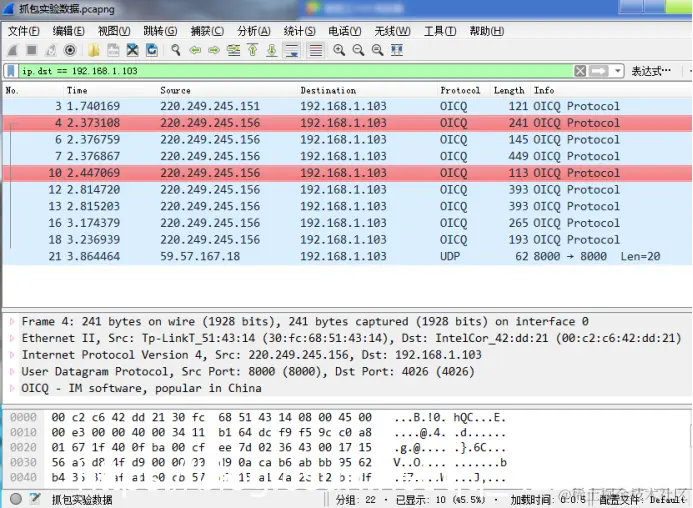Open the 无线(W) menu

click(x=392, y=31)
